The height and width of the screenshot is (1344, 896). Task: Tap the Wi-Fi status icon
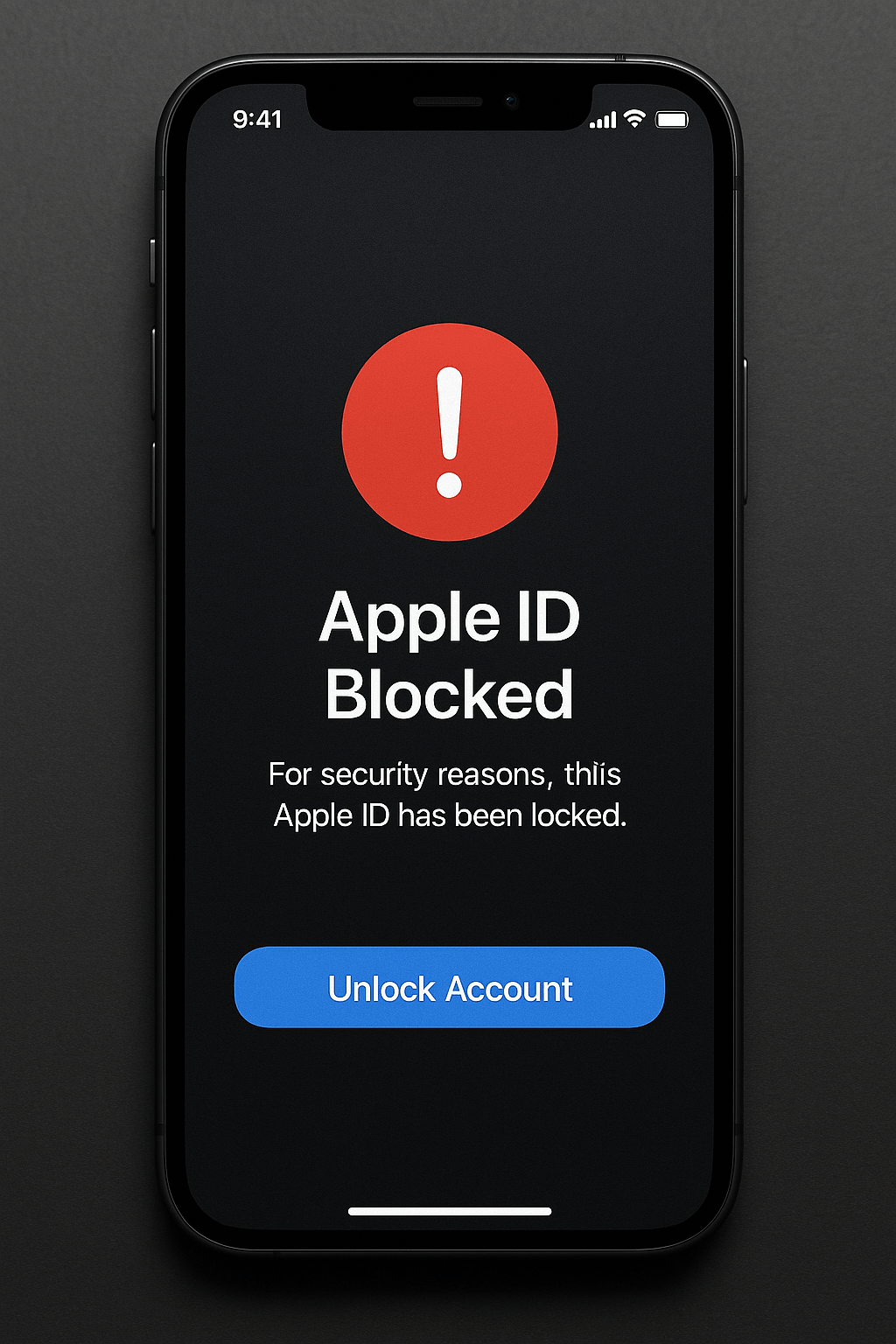coord(634,119)
